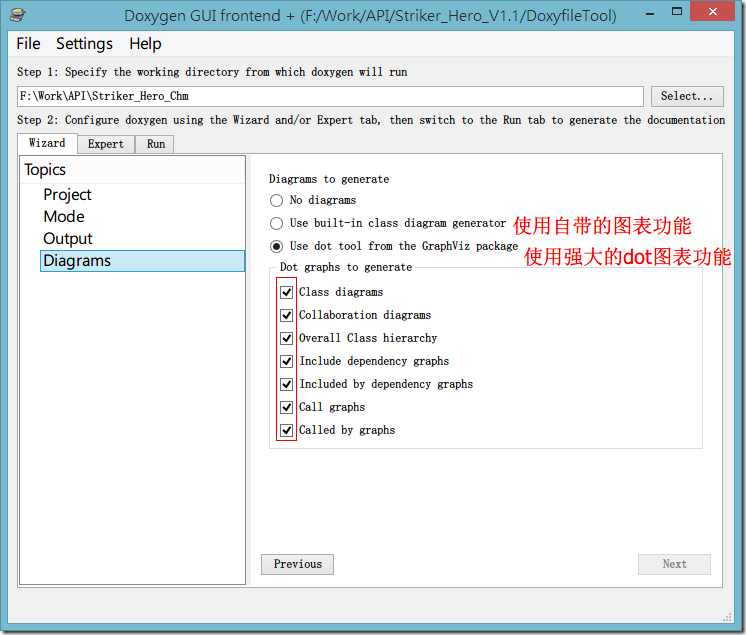Toggle Included by dependency graphs checkbox
The height and width of the screenshot is (635, 746).
[x=286, y=384]
